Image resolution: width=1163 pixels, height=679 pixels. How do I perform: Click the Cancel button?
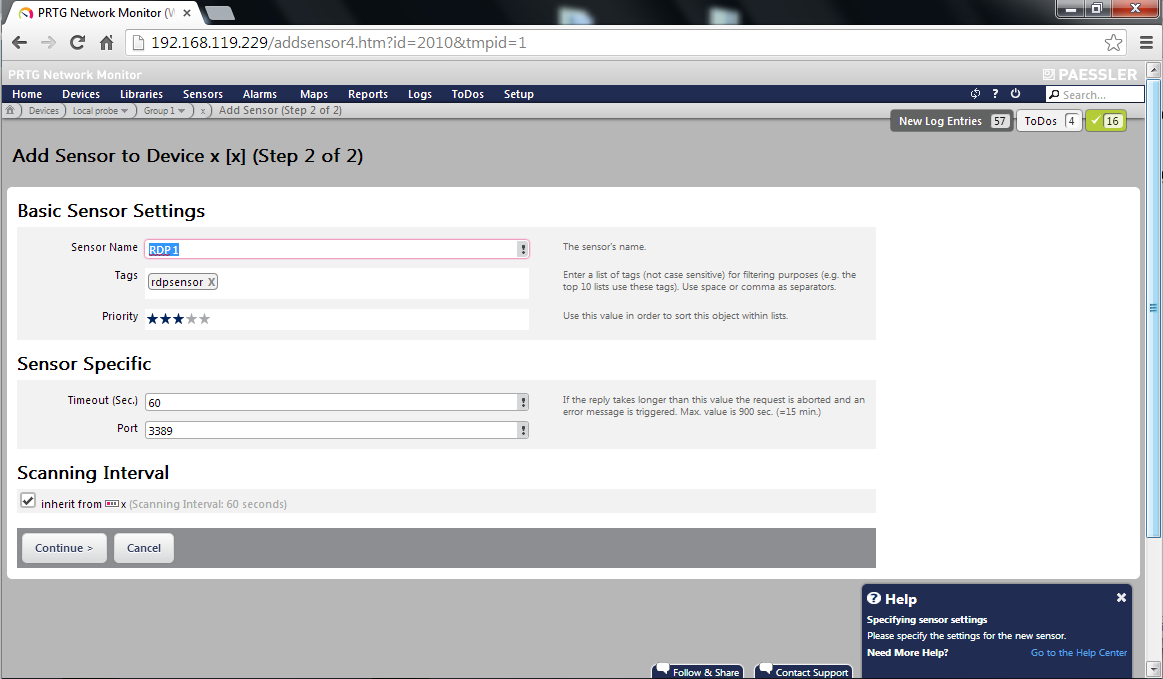point(143,548)
